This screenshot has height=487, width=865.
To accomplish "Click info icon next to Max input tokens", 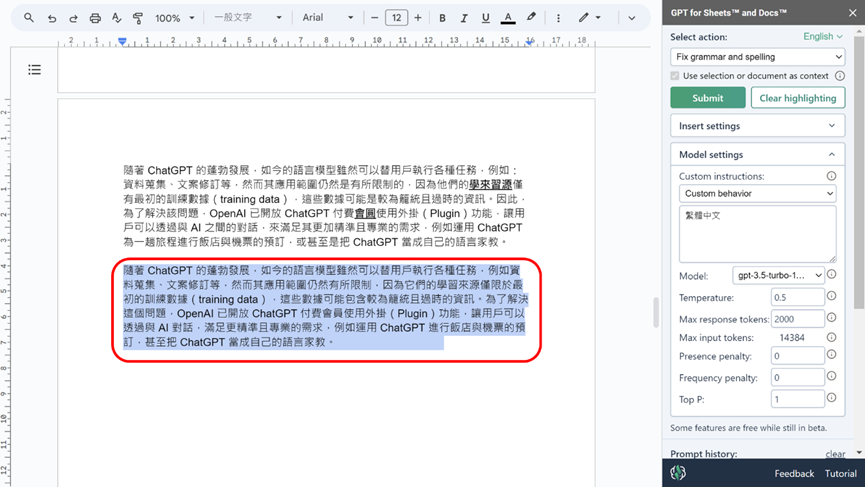I will click(x=831, y=337).
